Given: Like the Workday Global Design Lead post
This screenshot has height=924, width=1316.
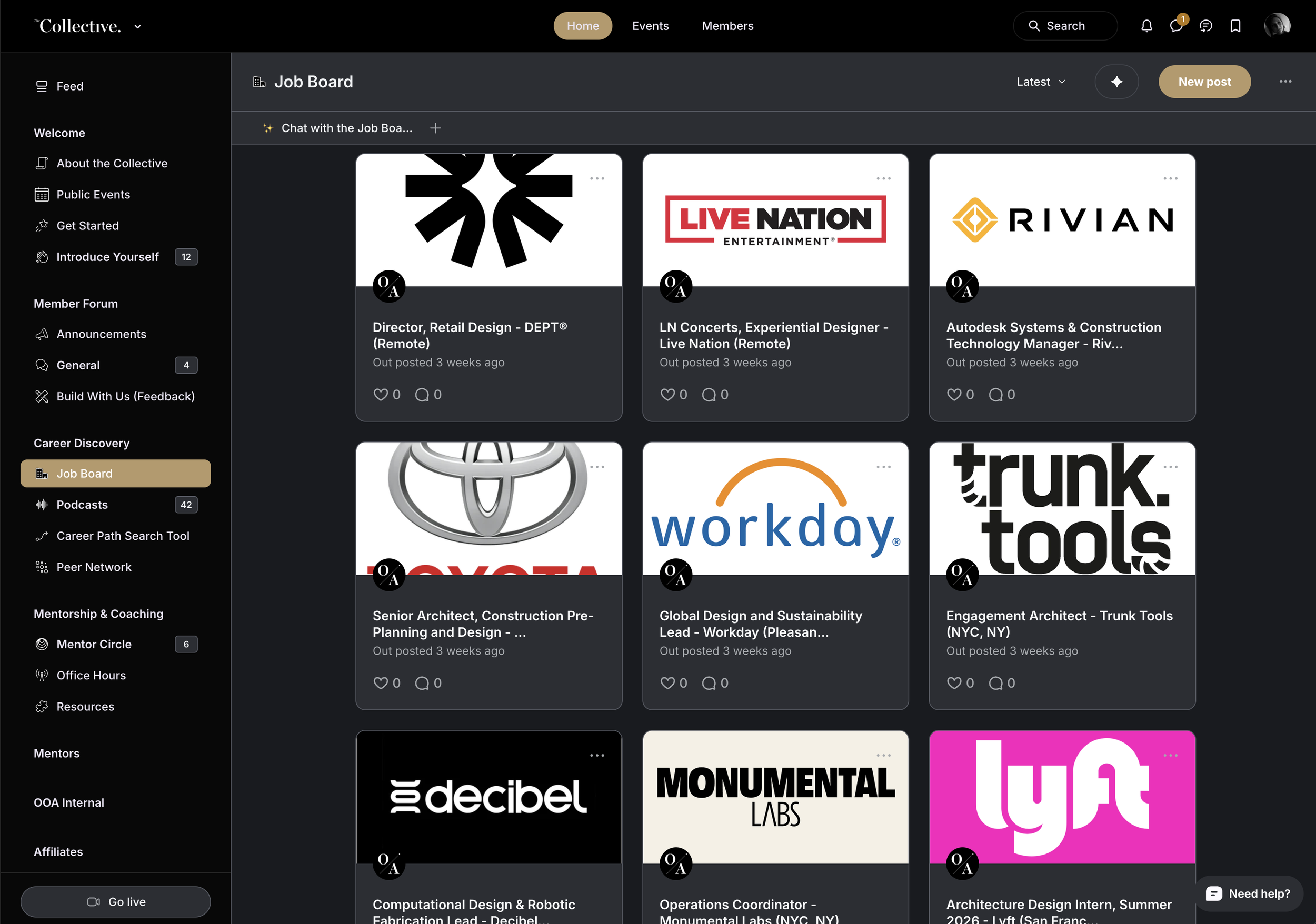Looking at the screenshot, I should [x=667, y=683].
